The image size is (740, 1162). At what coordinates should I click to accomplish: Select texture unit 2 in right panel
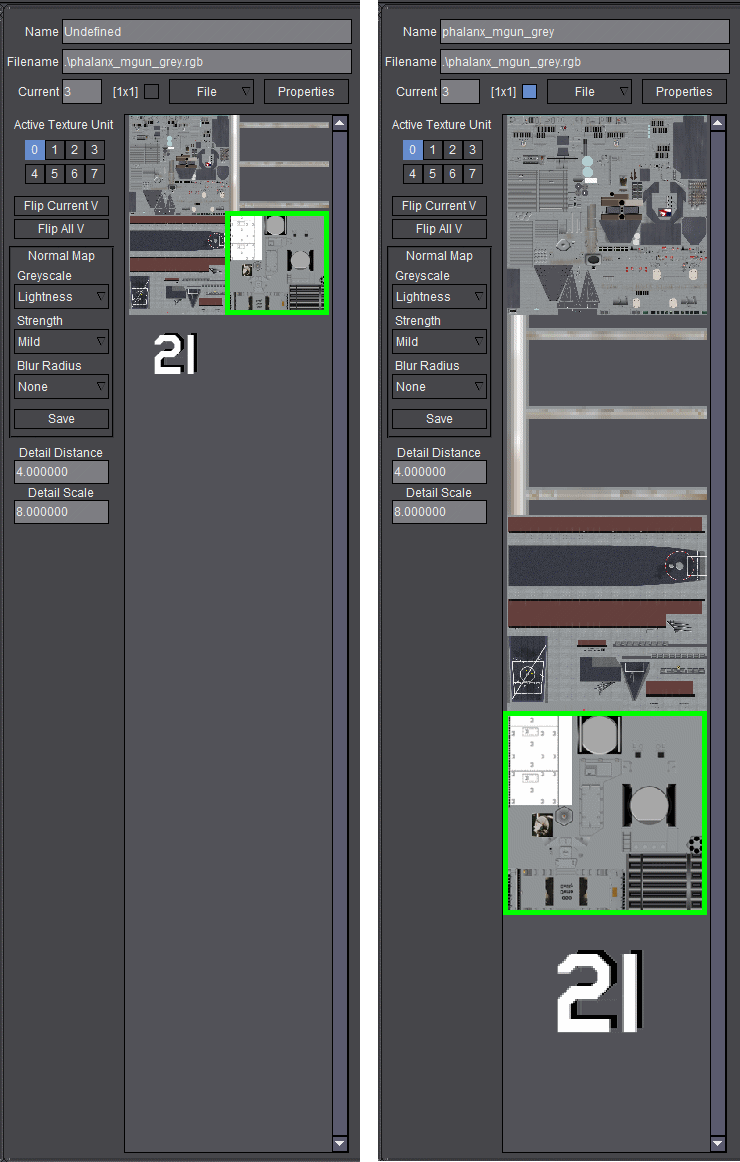pos(453,150)
